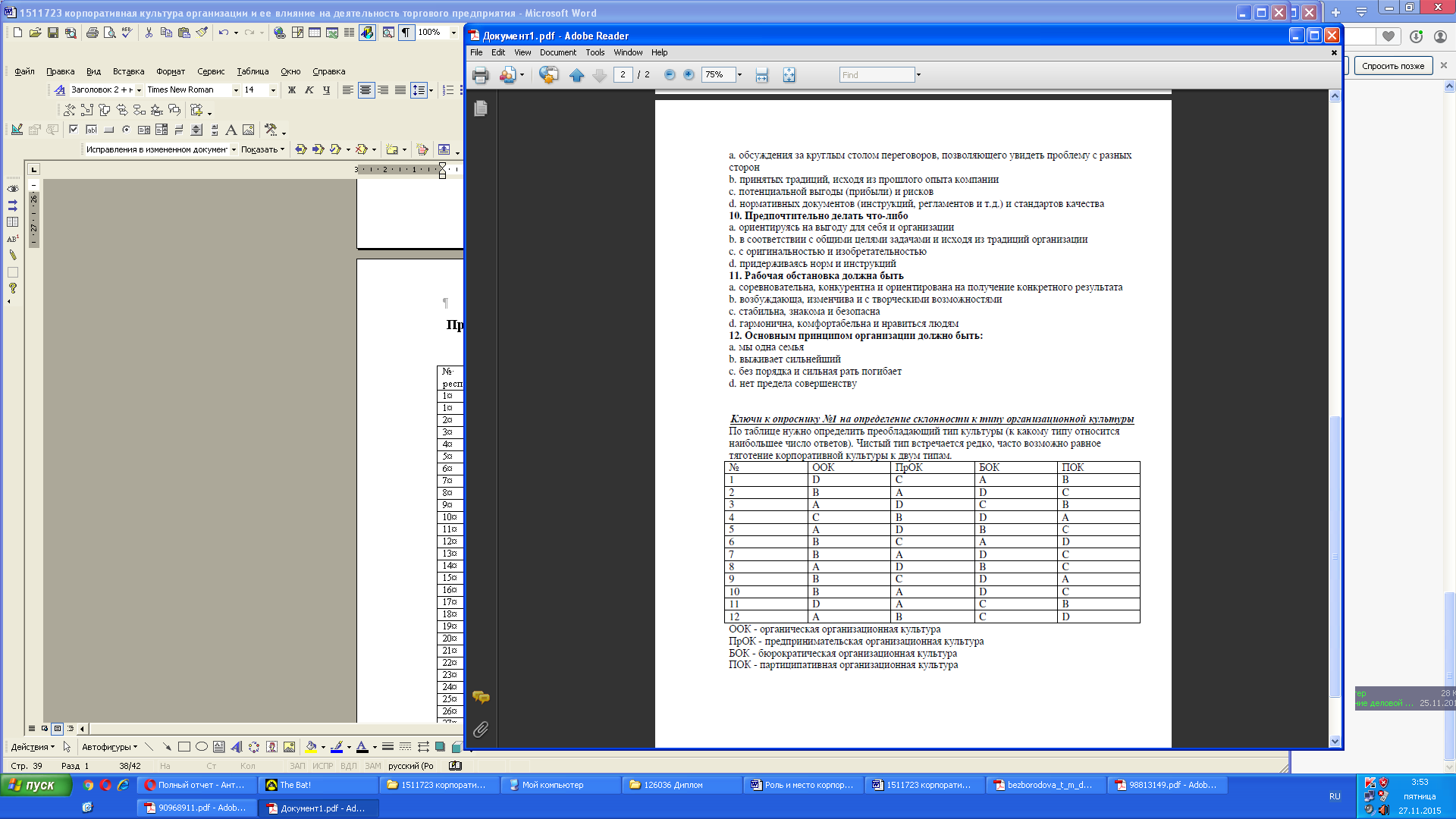Image resolution: width=1456 pixels, height=819 pixels.
Task: Insert checkbox form field
Action: (74, 130)
